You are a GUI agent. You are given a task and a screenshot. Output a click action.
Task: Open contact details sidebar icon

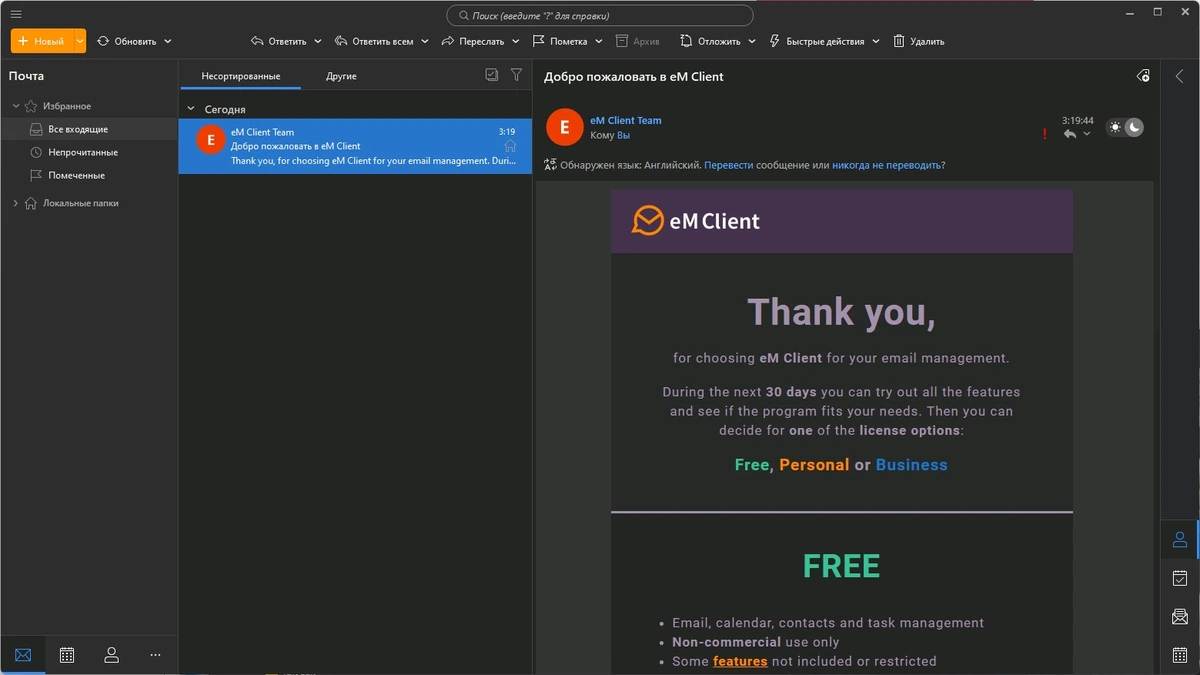coord(1180,540)
